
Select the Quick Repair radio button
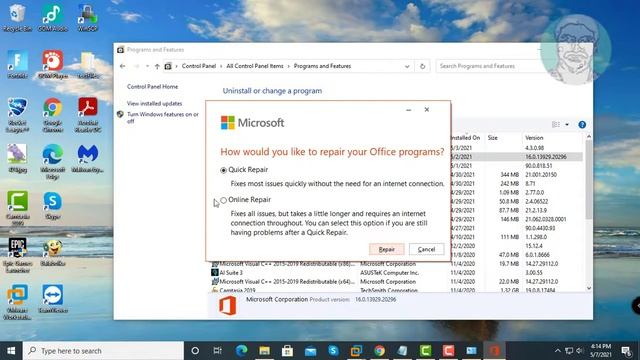(223, 170)
